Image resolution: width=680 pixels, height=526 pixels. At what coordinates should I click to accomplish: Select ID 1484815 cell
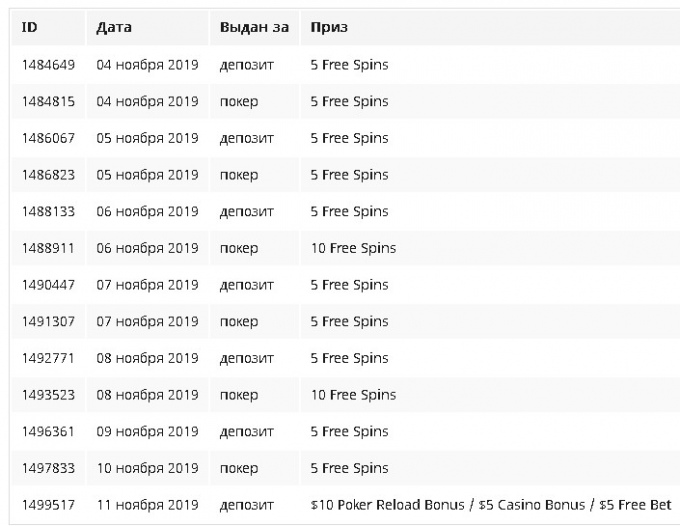point(49,101)
